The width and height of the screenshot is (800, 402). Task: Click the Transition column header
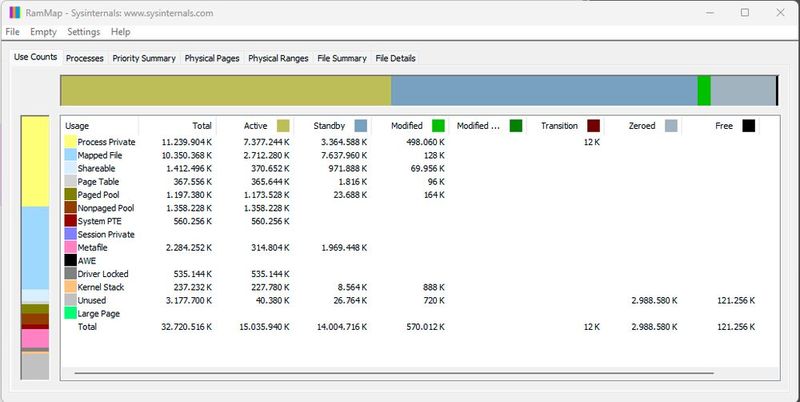565,125
